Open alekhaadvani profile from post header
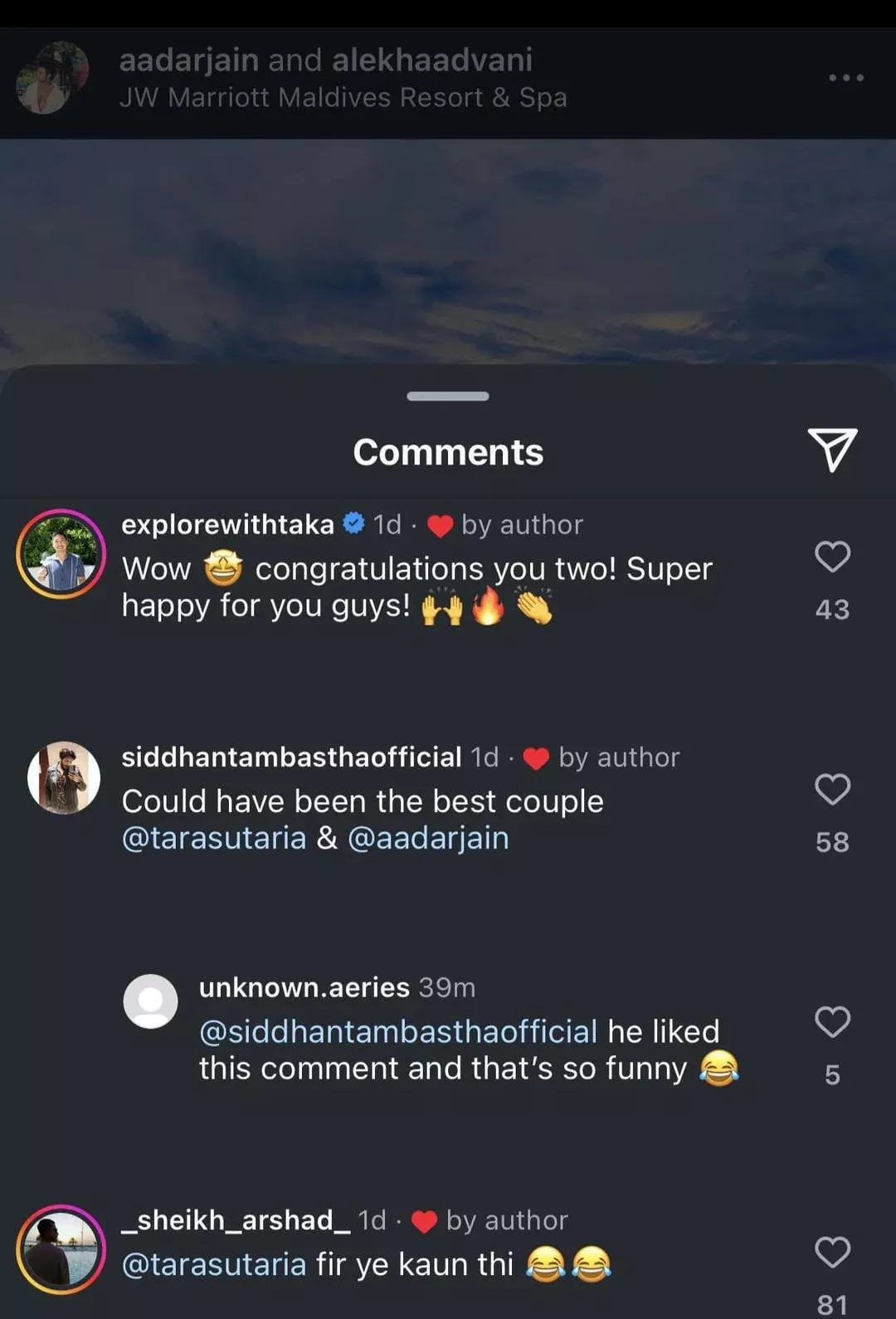Viewport: 896px width, 1319px height. 432,60
